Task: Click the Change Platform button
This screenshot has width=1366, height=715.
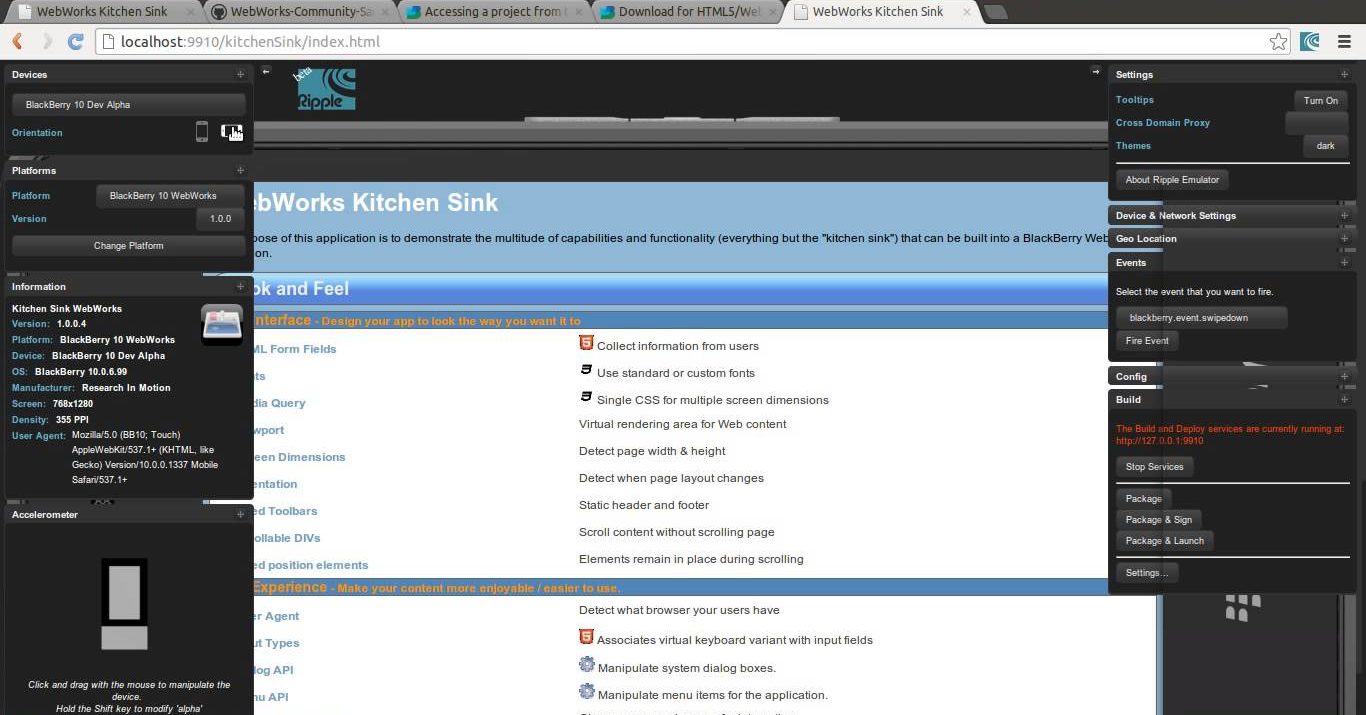Action: click(128, 246)
